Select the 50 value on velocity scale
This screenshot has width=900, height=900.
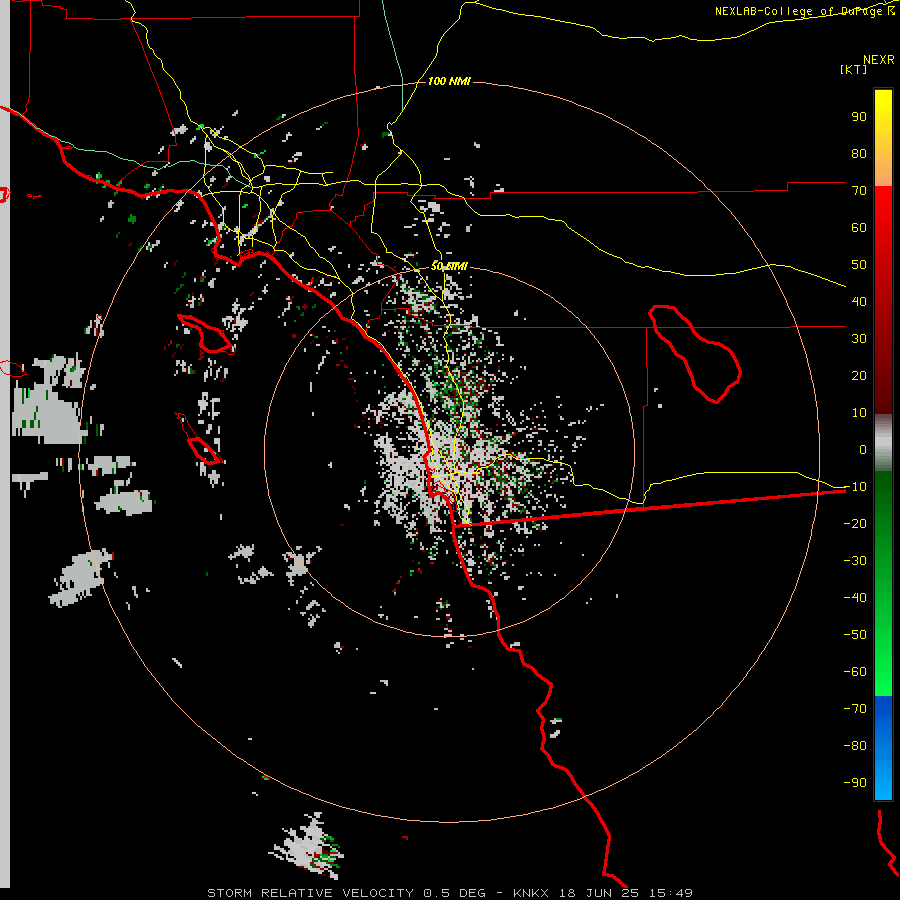pyautogui.click(x=859, y=265)
